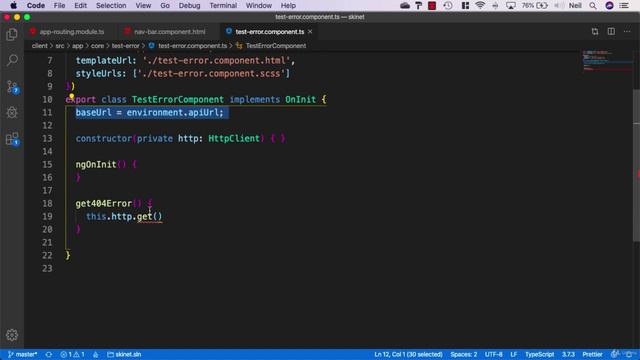Expand the test-error folder breadcrumb

pos(125,46)
